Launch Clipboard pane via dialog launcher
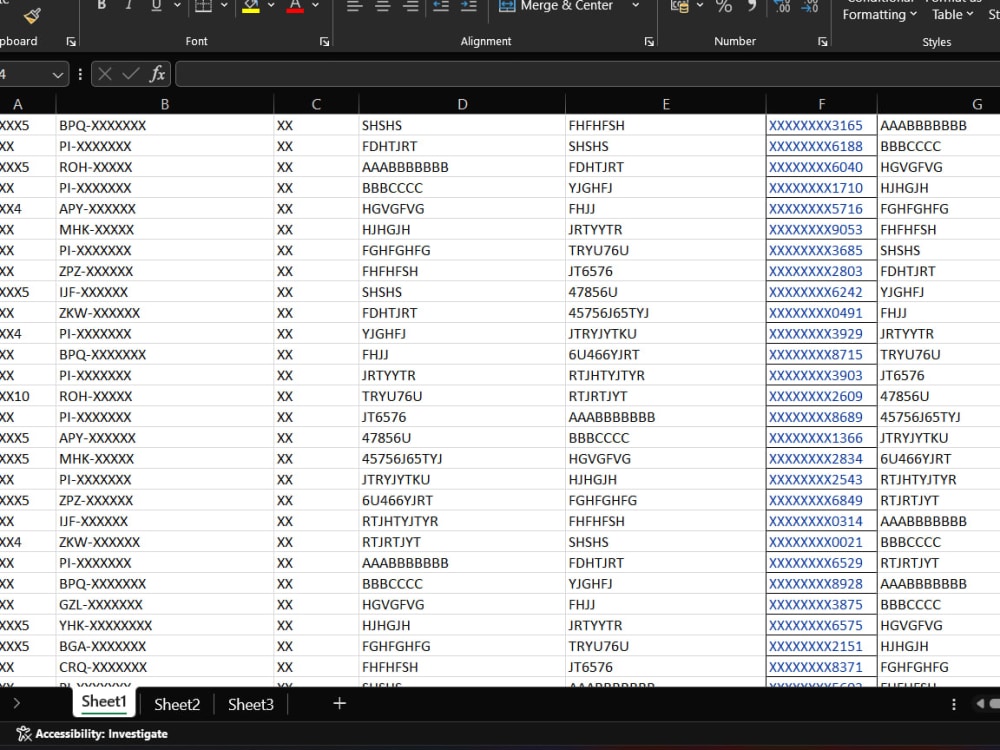1000x750 pixels. click(x=71, y=41)
